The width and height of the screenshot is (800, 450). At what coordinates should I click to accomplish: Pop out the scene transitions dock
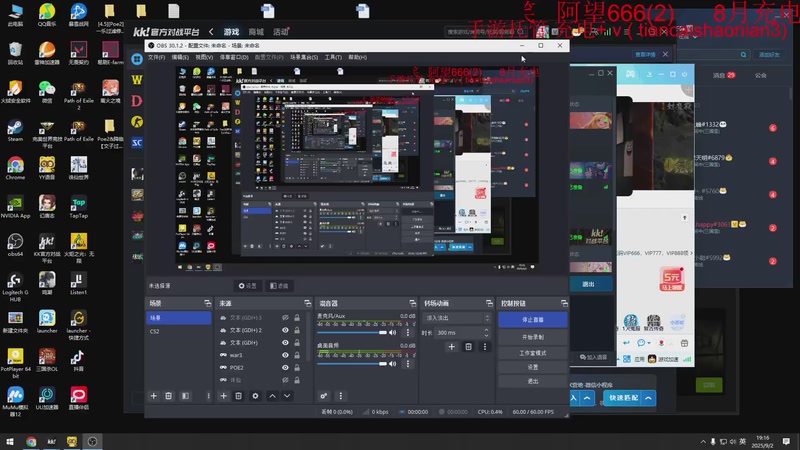(x=489, y=303)
